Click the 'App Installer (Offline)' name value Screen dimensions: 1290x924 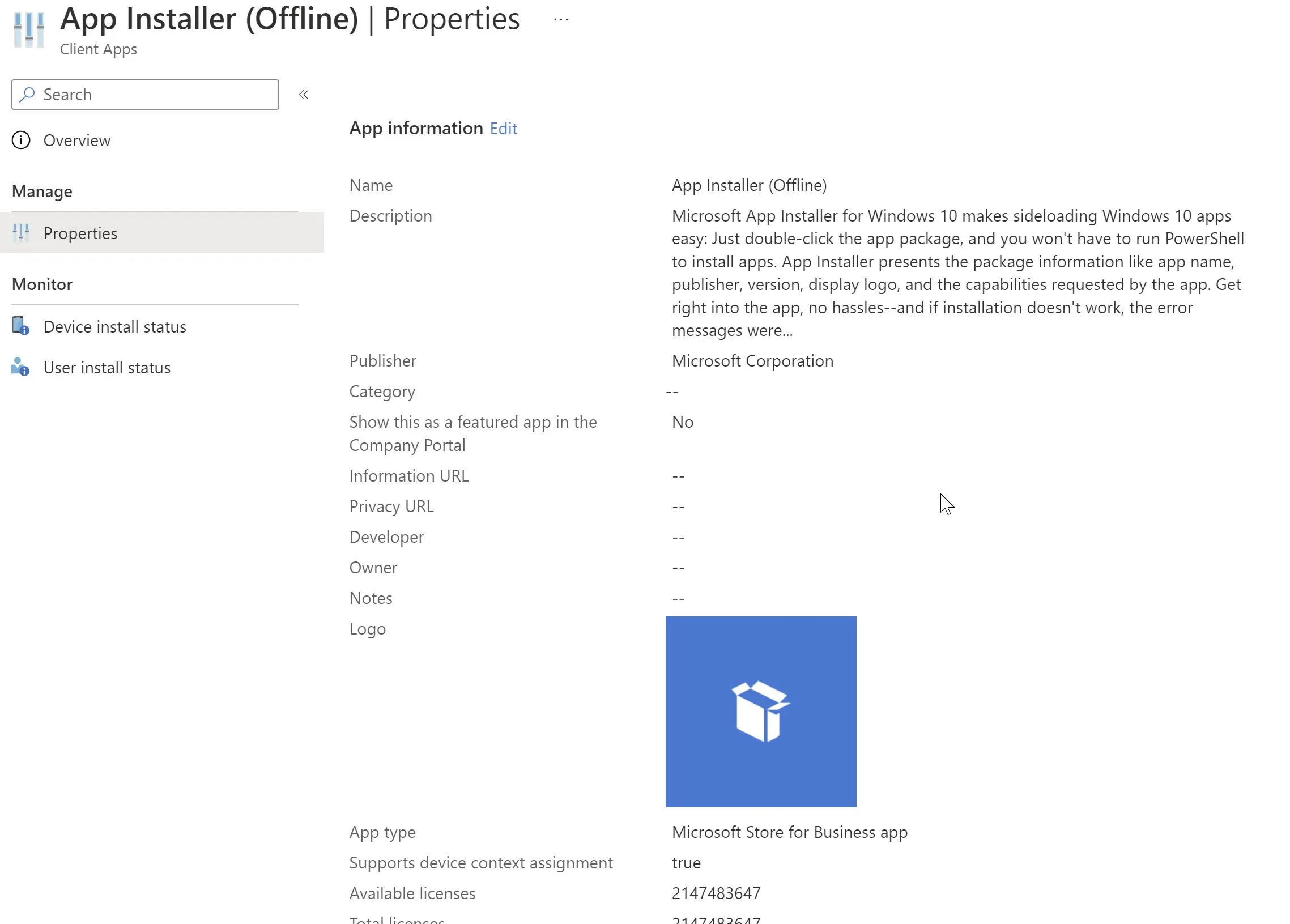tap(749, 185)
